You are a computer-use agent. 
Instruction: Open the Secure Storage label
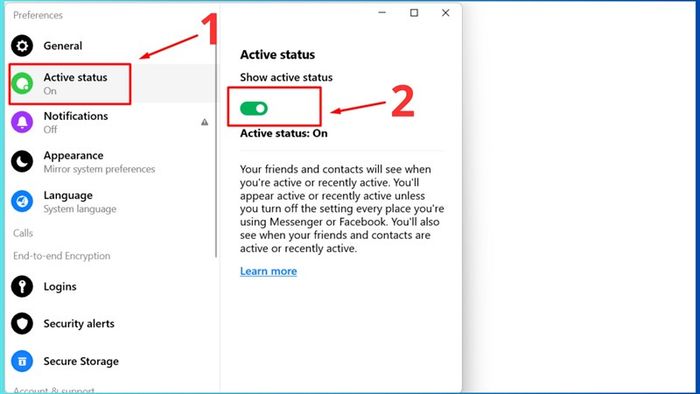pyautogui.click(x=81, y=361)
